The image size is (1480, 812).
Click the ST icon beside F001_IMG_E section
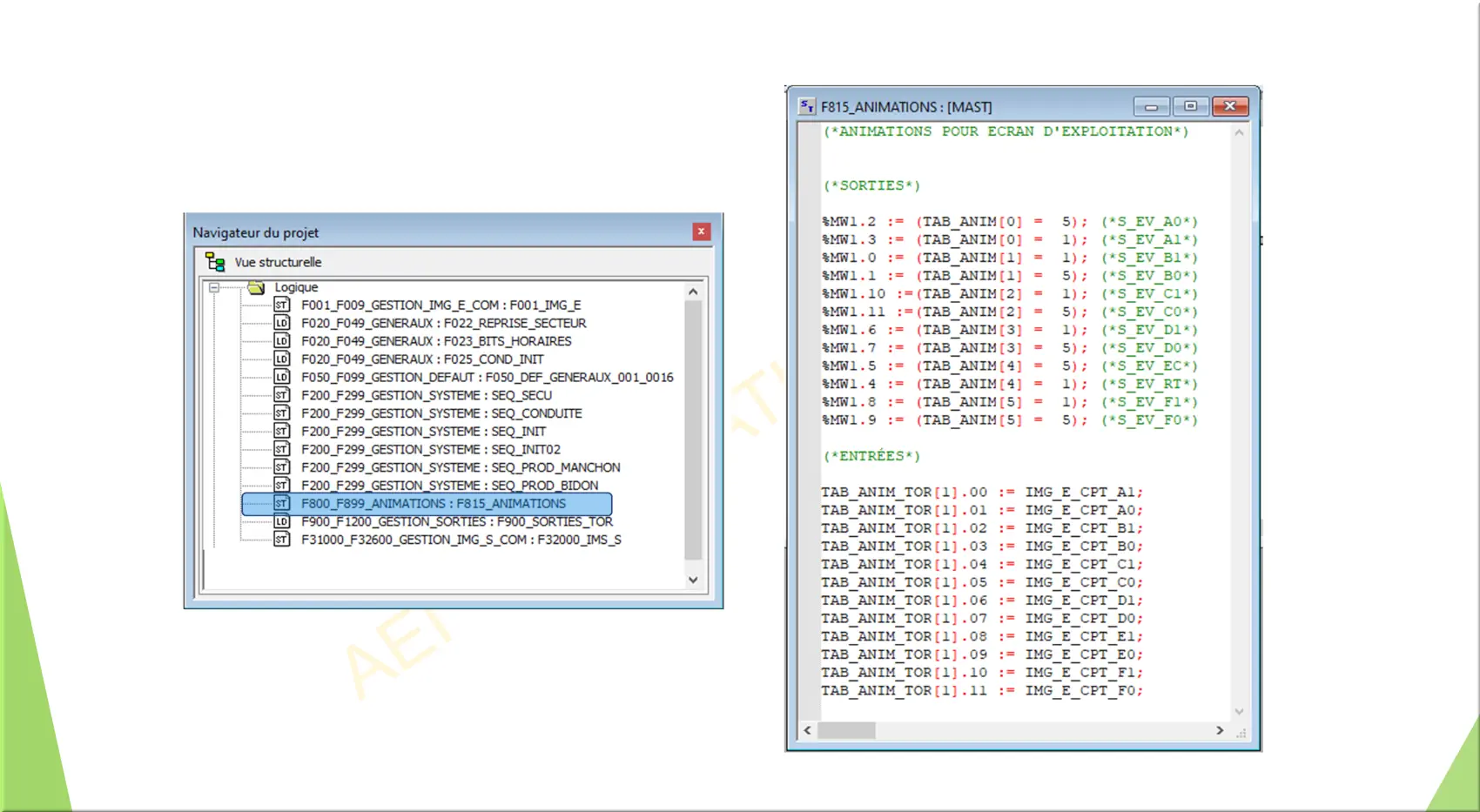pos(281,305)
